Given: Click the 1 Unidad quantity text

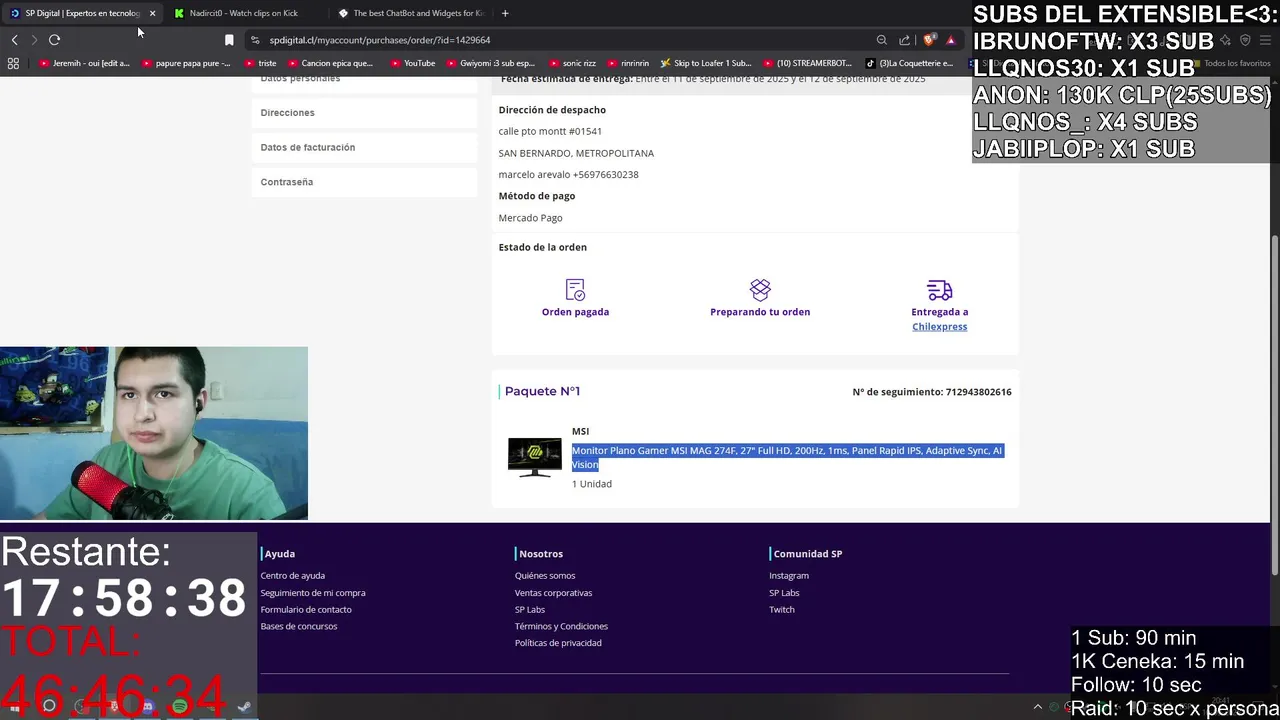Looking at the screenshot, I should 591,484.
